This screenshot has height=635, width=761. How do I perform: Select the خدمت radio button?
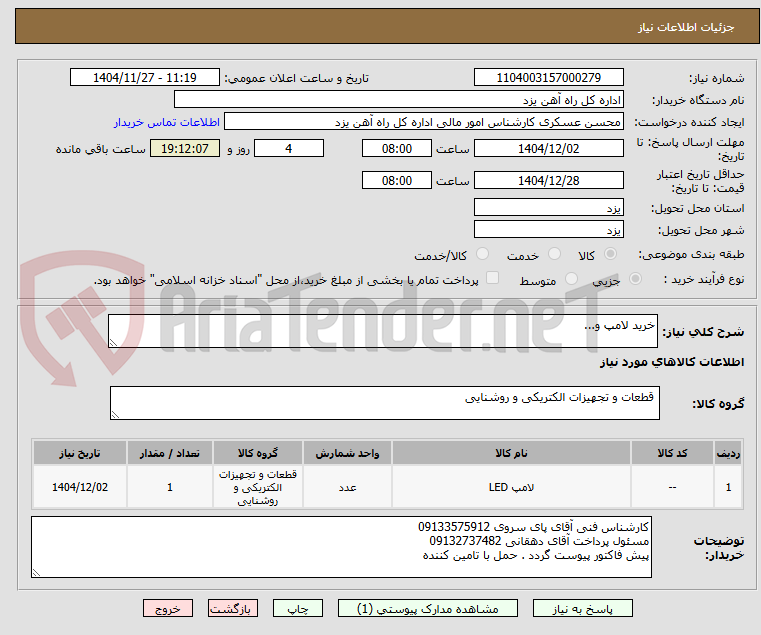[x=554, y=254]
